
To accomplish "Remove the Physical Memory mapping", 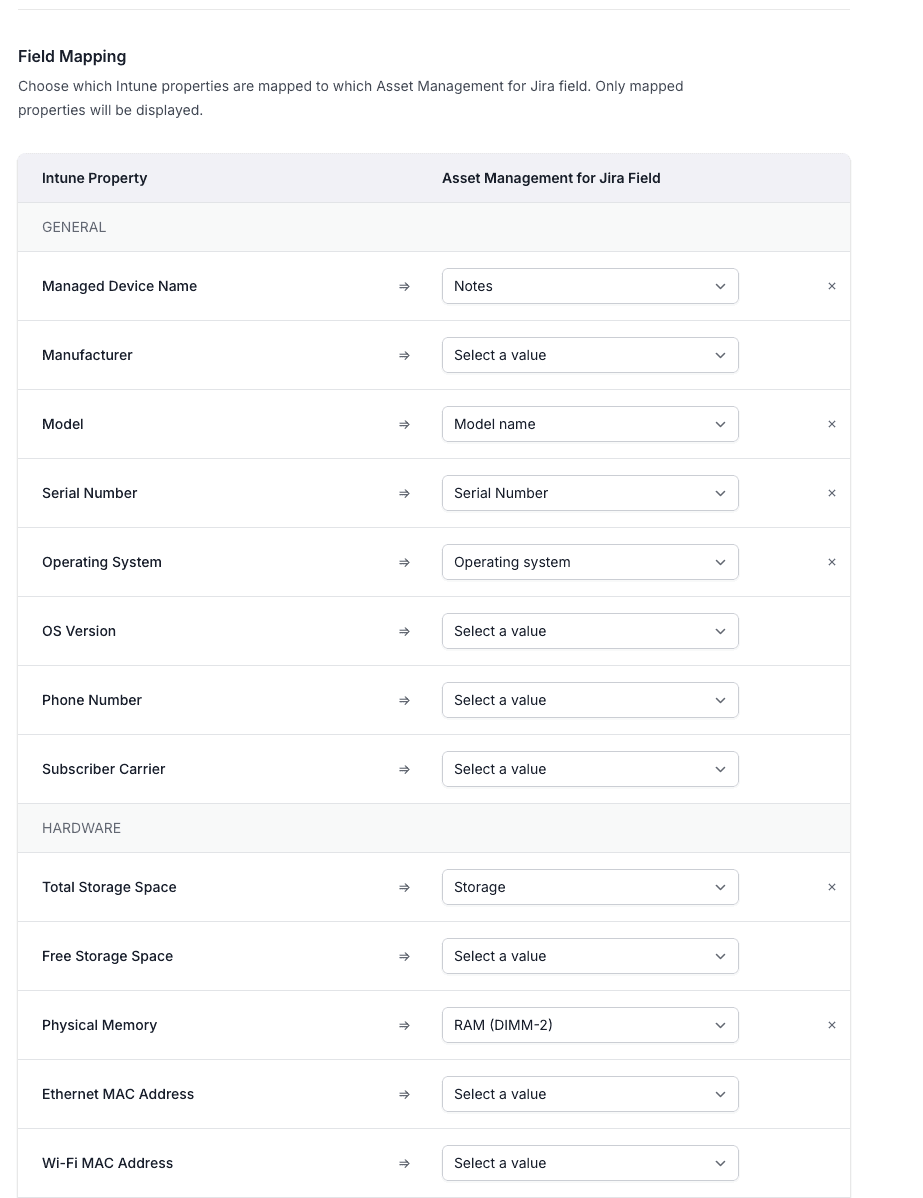I will (x=832, y=1025).
